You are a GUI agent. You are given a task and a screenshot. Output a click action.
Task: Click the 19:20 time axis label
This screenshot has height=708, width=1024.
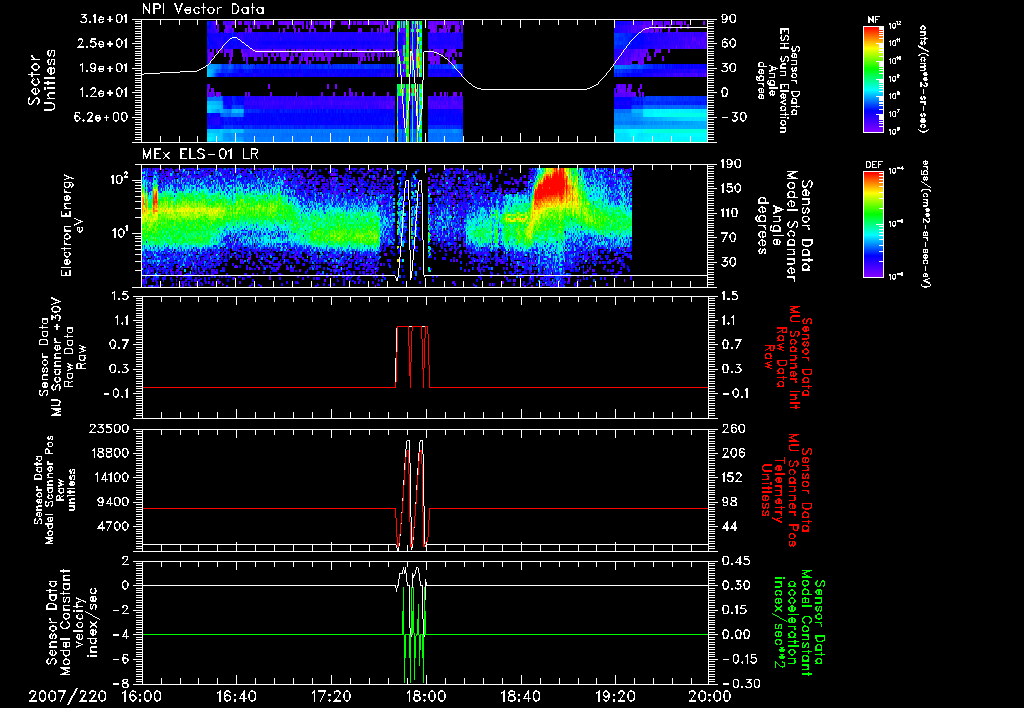pos(615,696)
